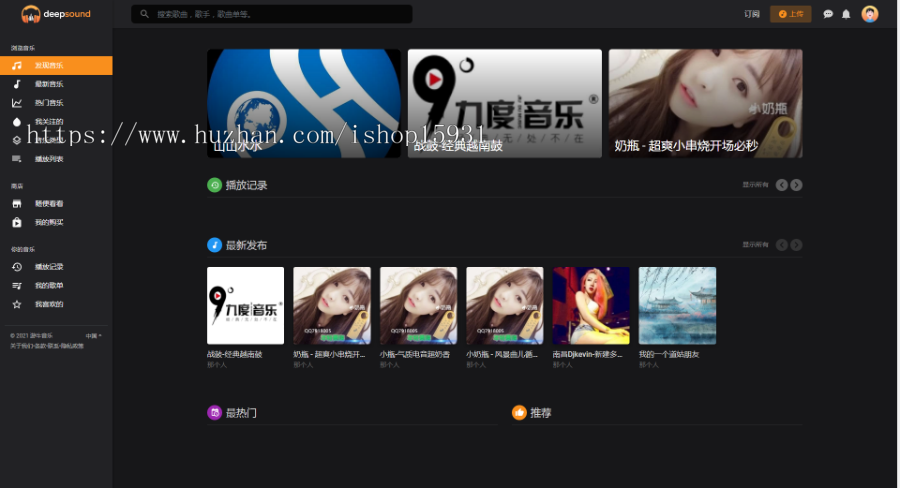Click the blue 最新发布 section heading icon
Screen dimensions: 900x488
pyautogui.click(x=215, y=245)
